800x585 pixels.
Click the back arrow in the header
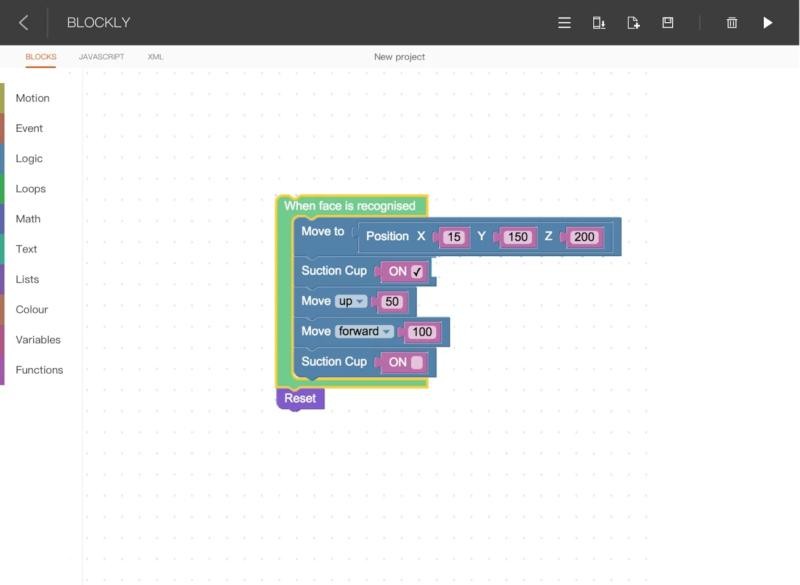[x=24, y=22]
